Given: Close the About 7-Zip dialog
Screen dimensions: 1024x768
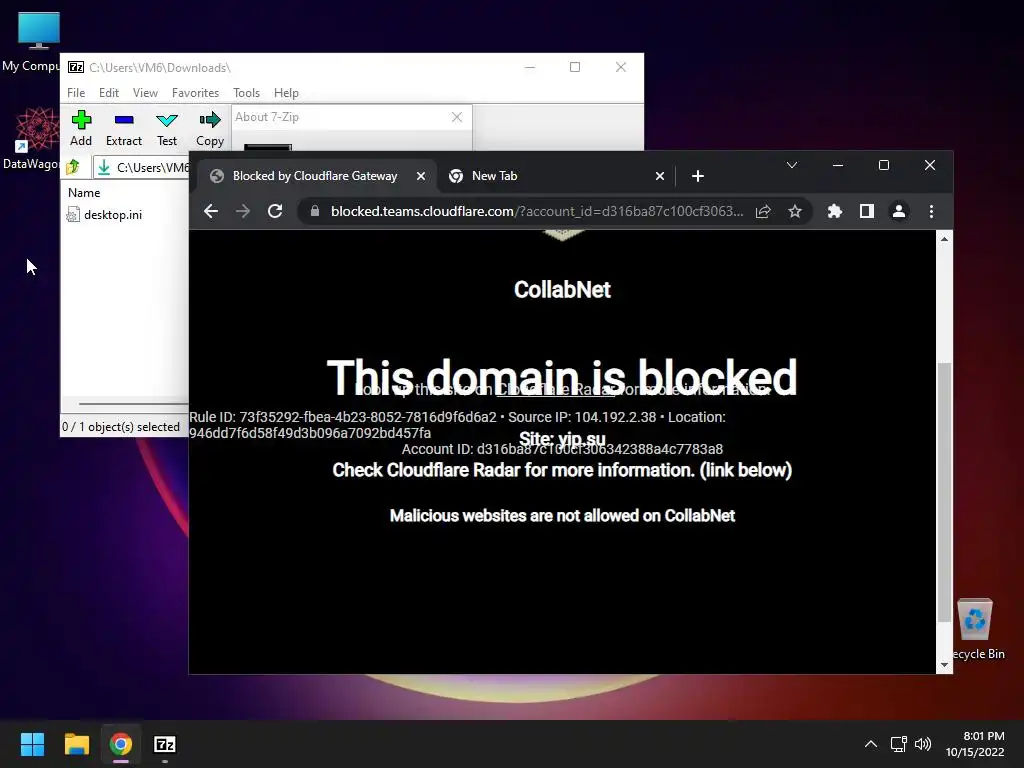Looking at the screenshot, I should pyautogui.click(x=456, y=117).
